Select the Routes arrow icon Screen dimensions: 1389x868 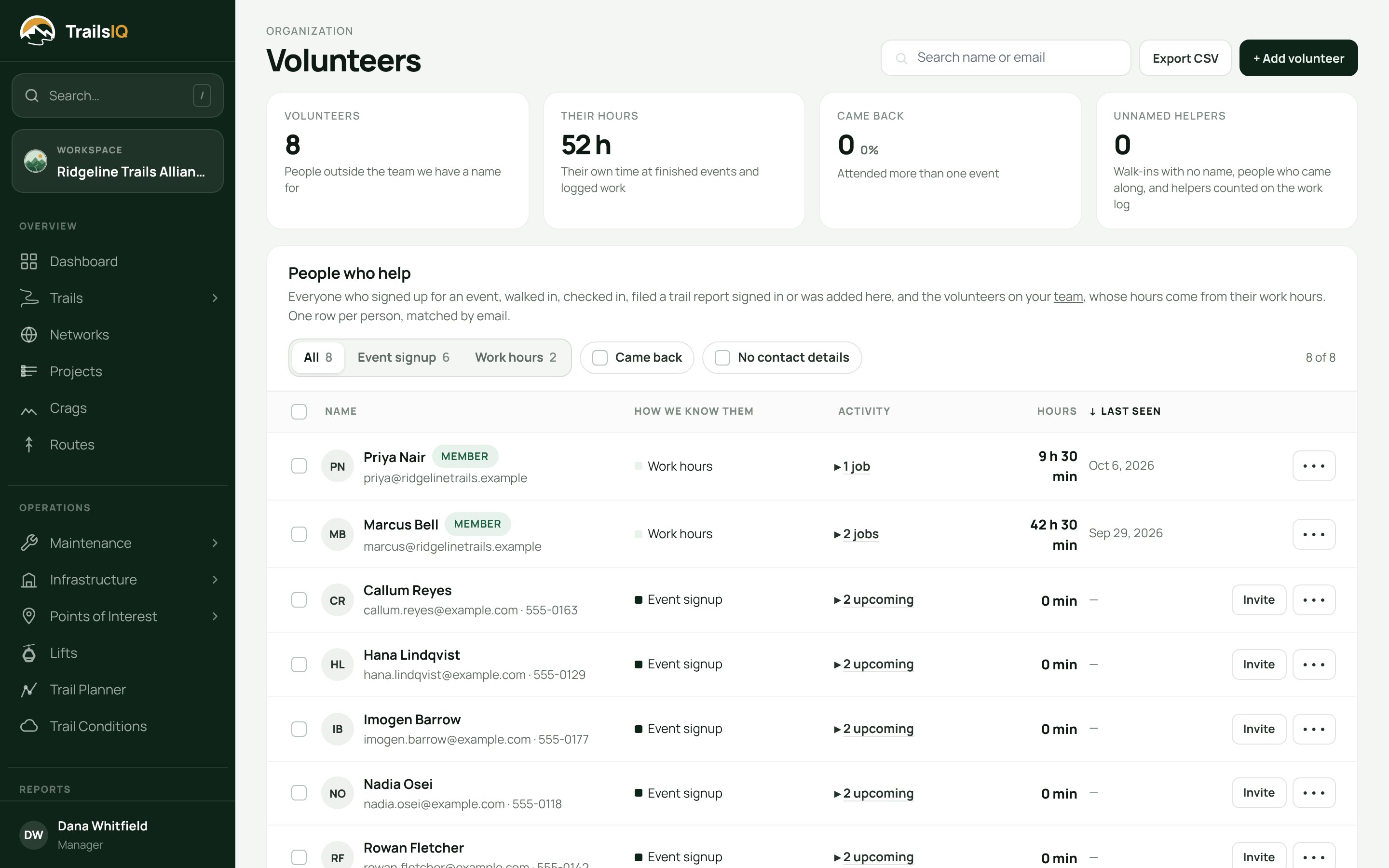[29, 445]
